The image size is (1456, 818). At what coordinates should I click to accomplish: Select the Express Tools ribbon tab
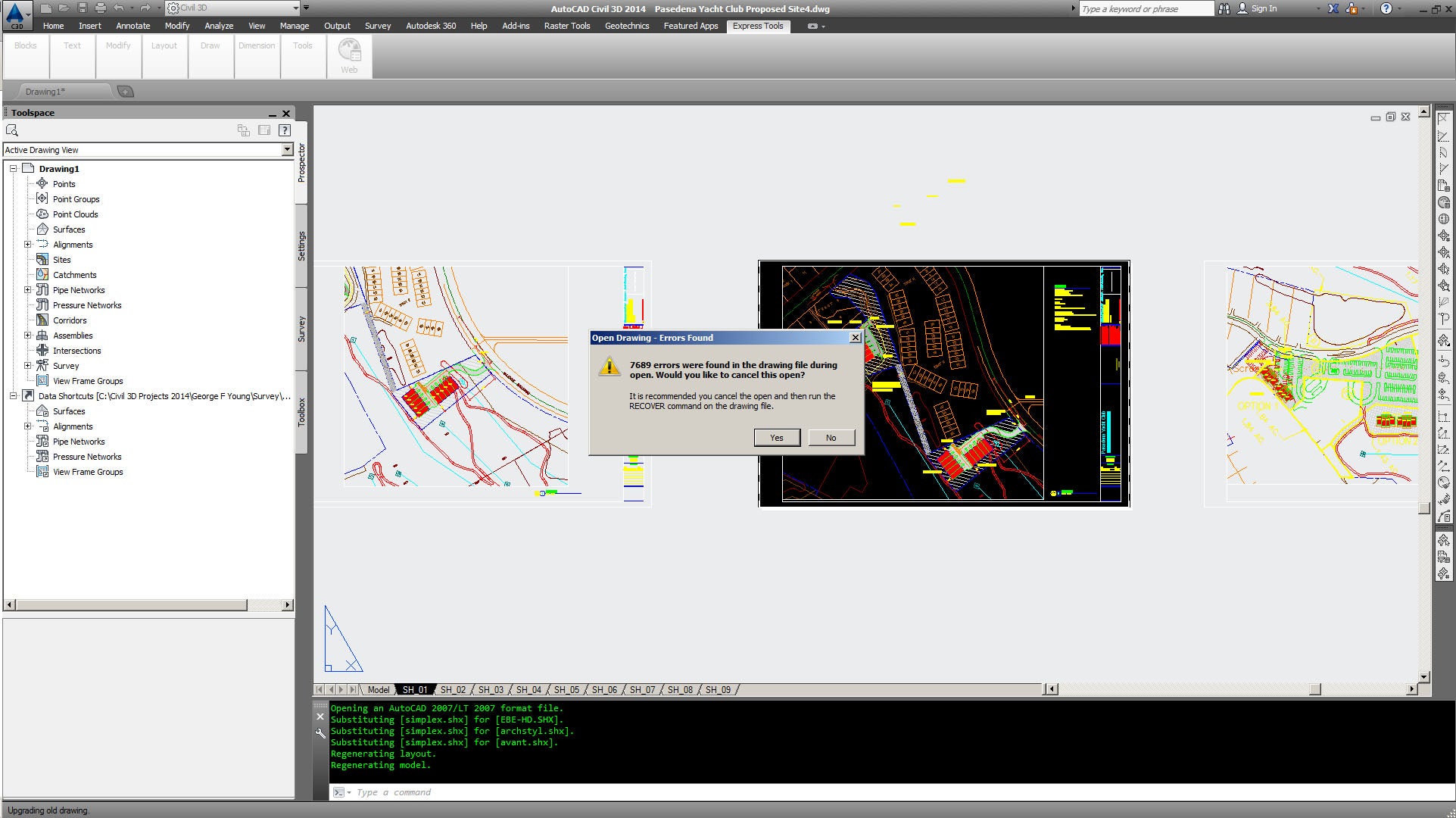tap(758, 26)
